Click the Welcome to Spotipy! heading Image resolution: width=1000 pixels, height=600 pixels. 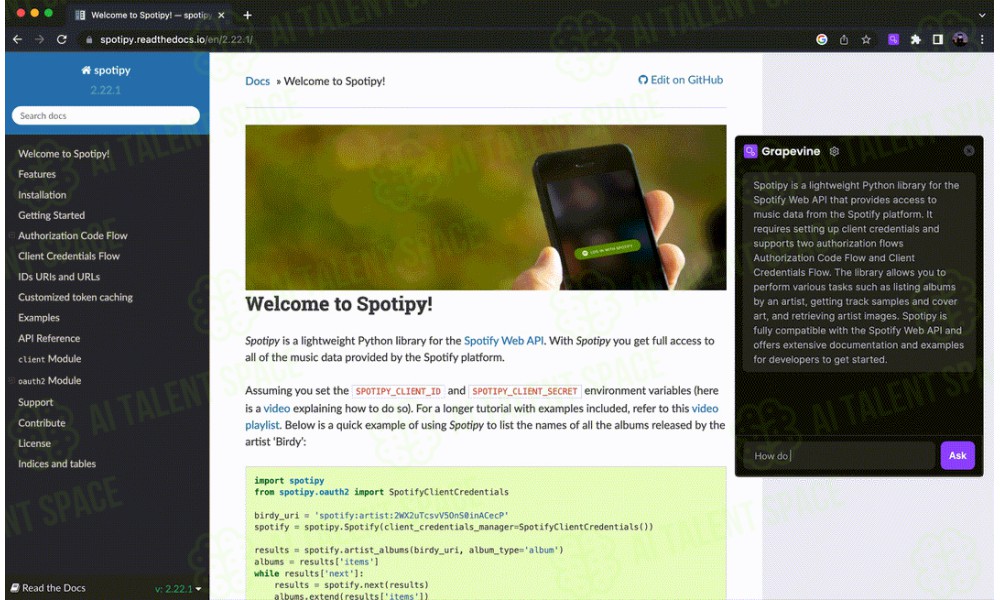[339, 304]
